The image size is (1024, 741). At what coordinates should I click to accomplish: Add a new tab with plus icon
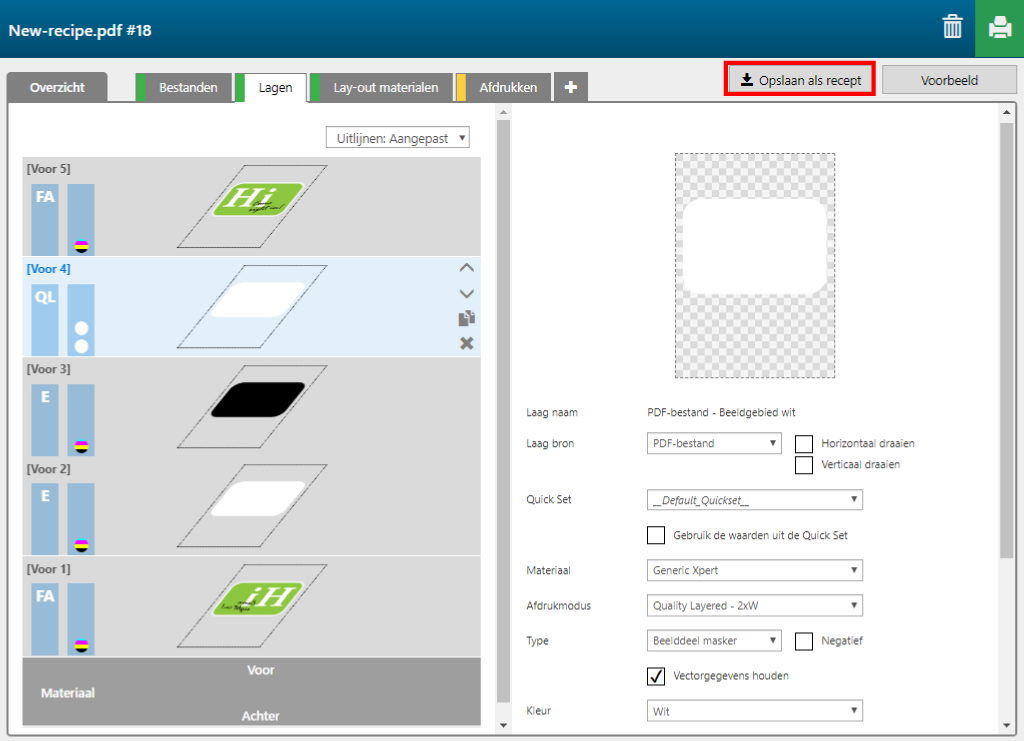click(x=570, y=88)
